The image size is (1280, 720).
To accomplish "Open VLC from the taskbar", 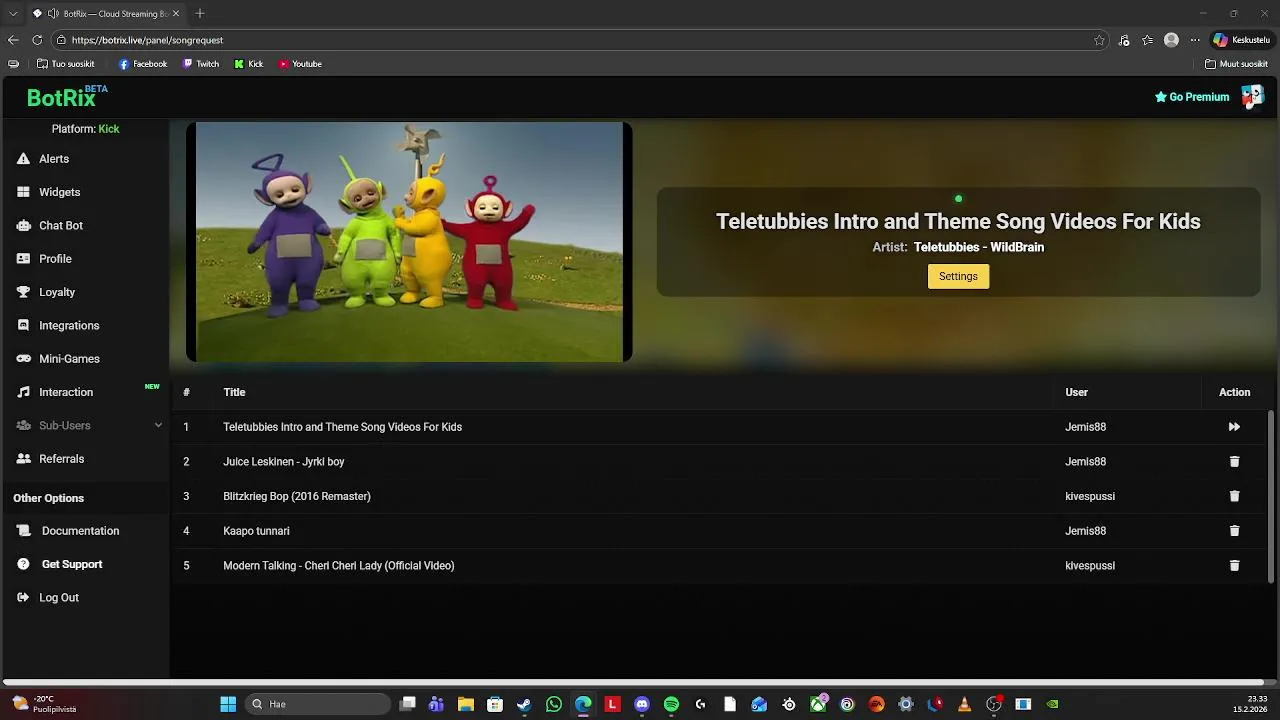I will point(964,704).
